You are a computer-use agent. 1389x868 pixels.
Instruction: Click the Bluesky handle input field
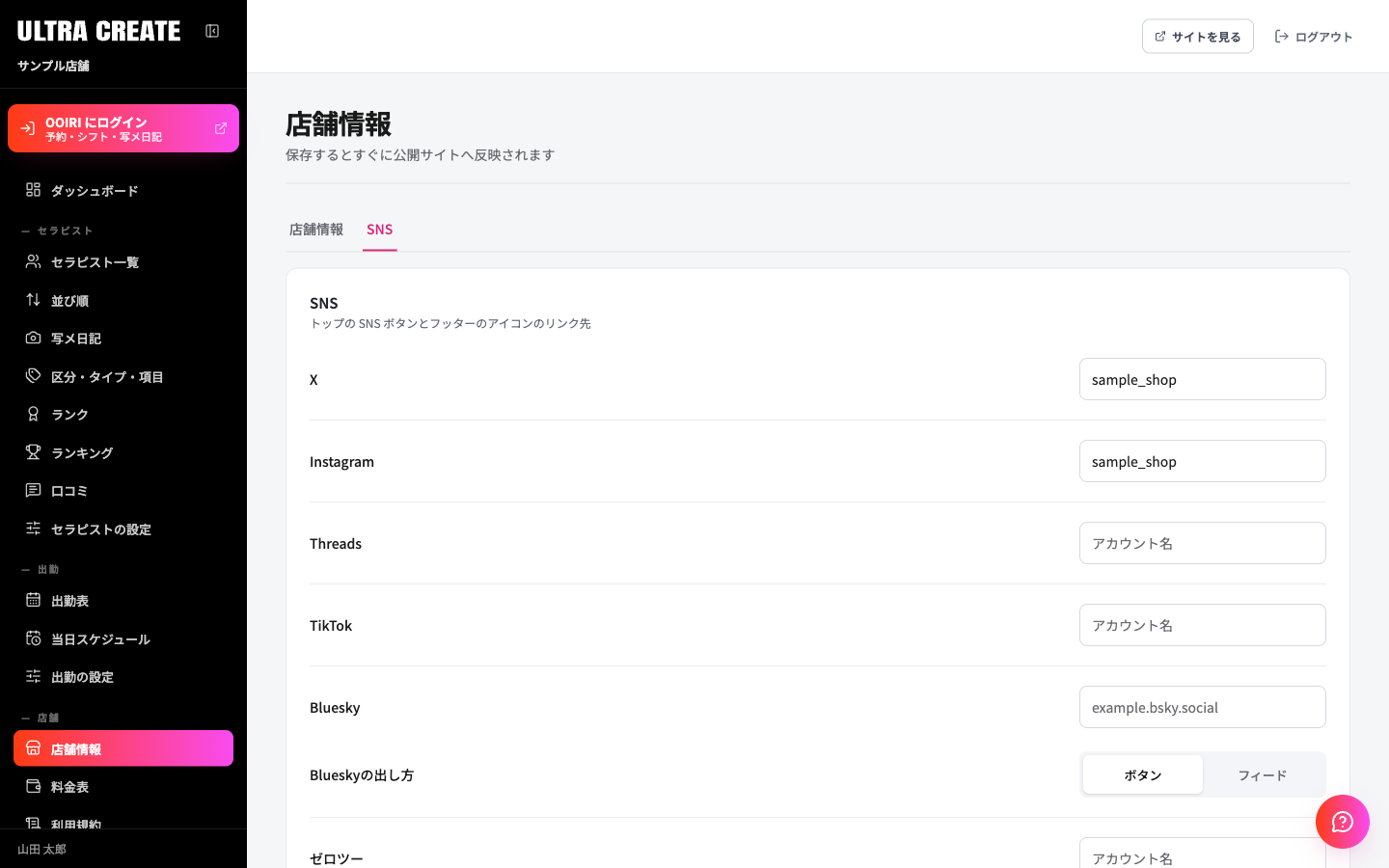[1203, 707]
